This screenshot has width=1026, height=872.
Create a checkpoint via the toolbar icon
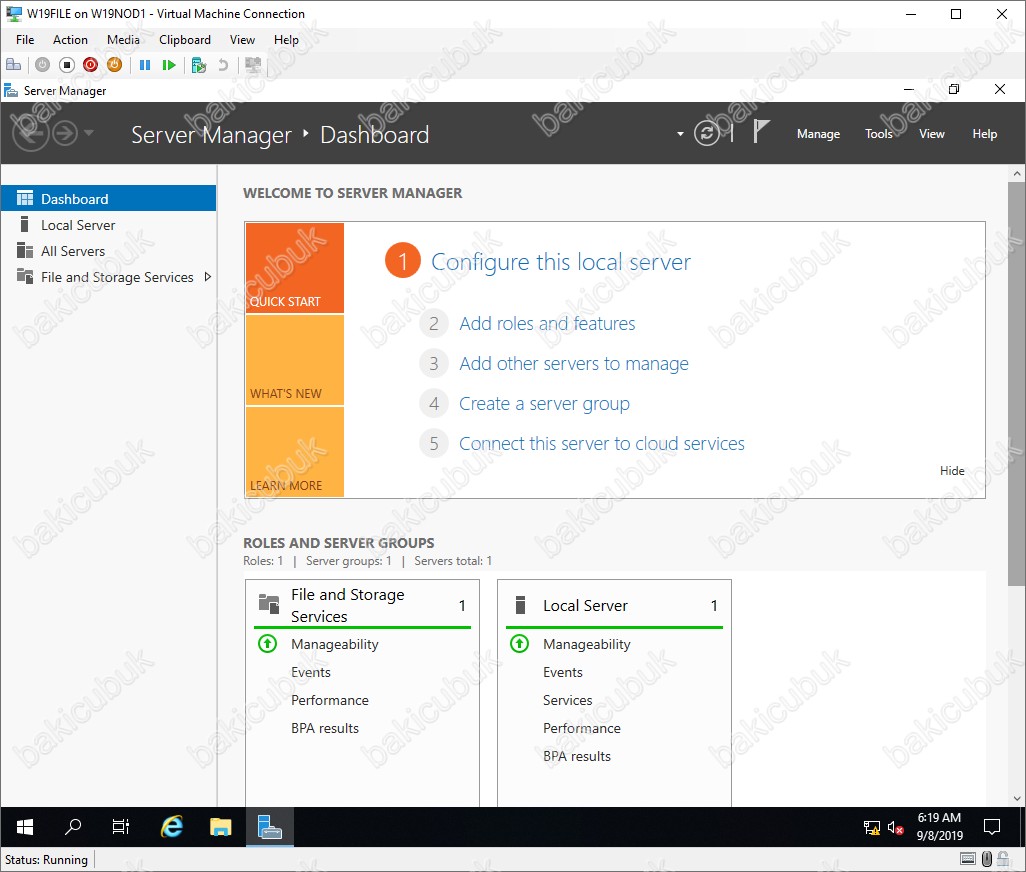pos(199,65)
